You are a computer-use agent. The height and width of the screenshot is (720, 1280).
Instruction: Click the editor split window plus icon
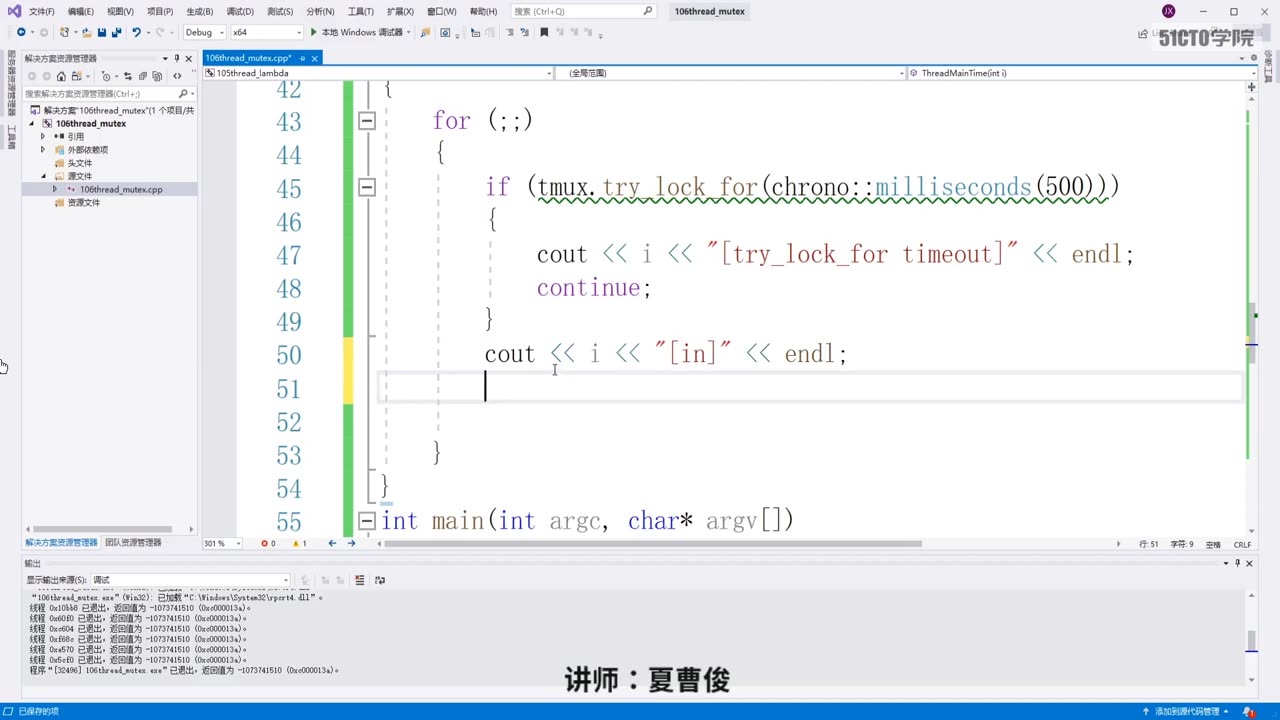coord(1251,88)
